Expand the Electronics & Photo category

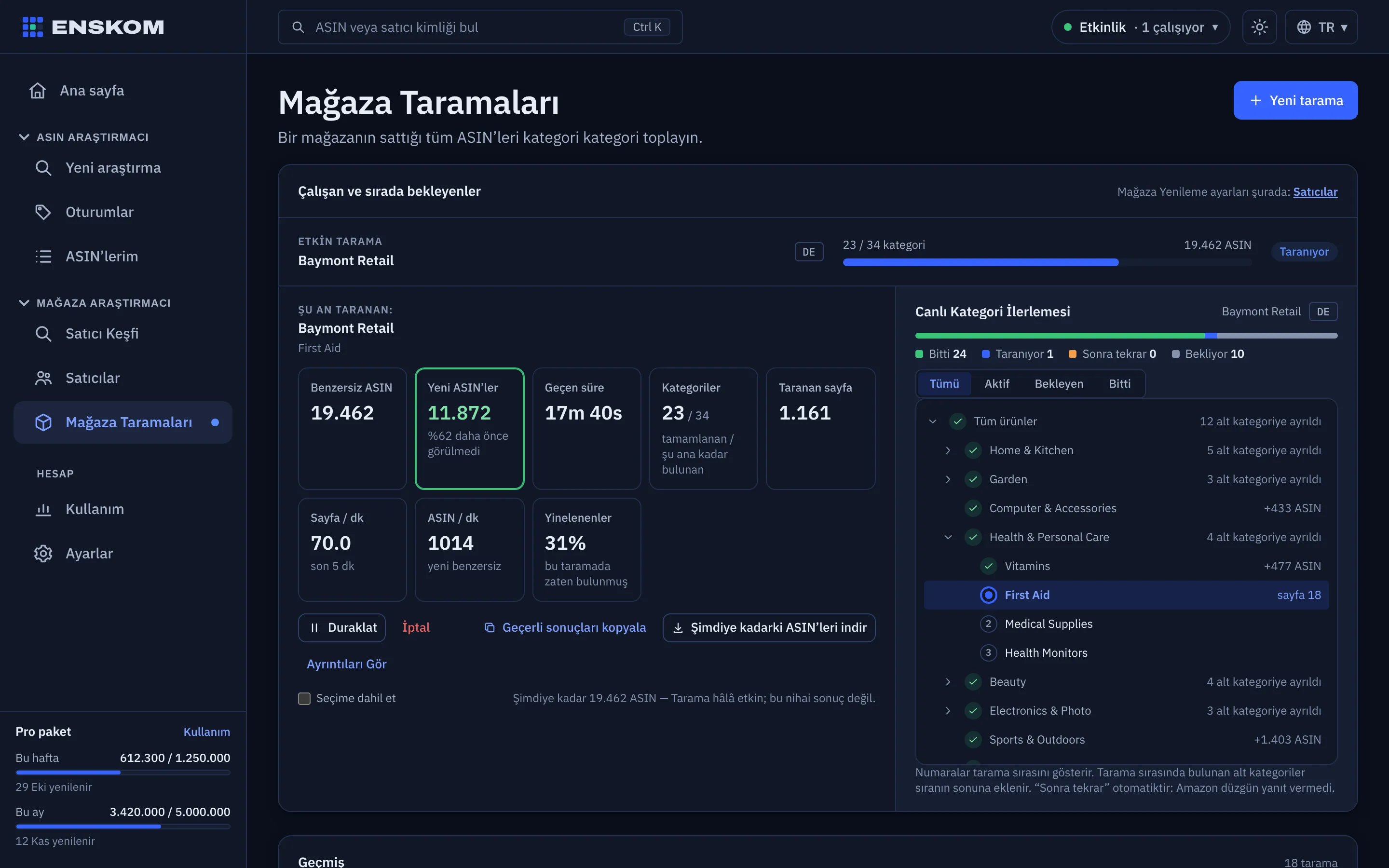(x=948, y=711)
